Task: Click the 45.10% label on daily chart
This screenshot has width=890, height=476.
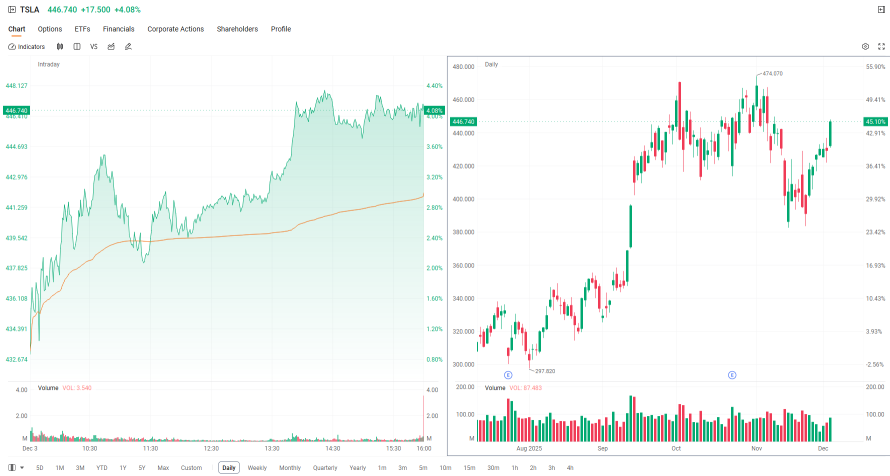Action: point(875,121)
